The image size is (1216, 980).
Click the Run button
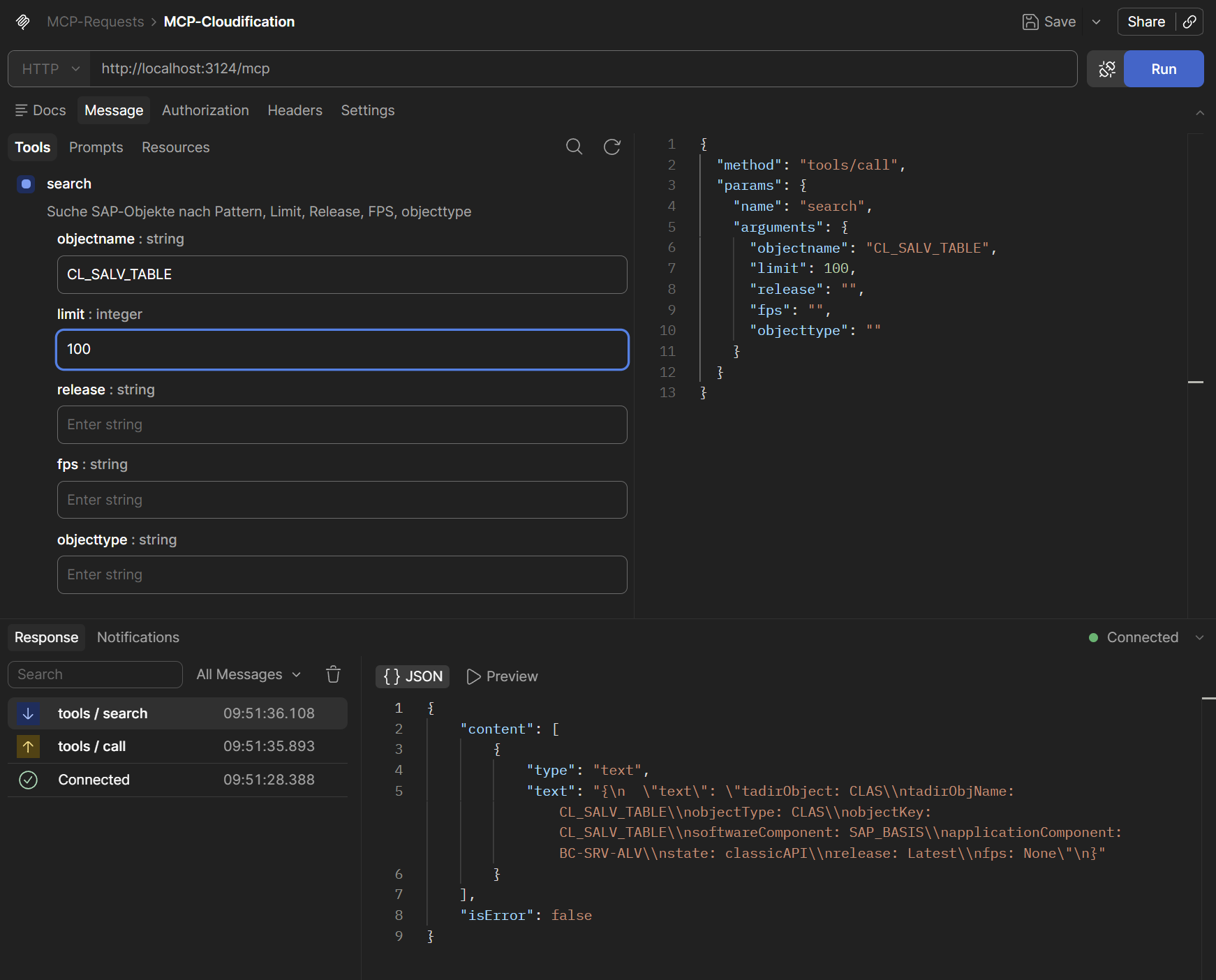click(x=1164, y=68)
